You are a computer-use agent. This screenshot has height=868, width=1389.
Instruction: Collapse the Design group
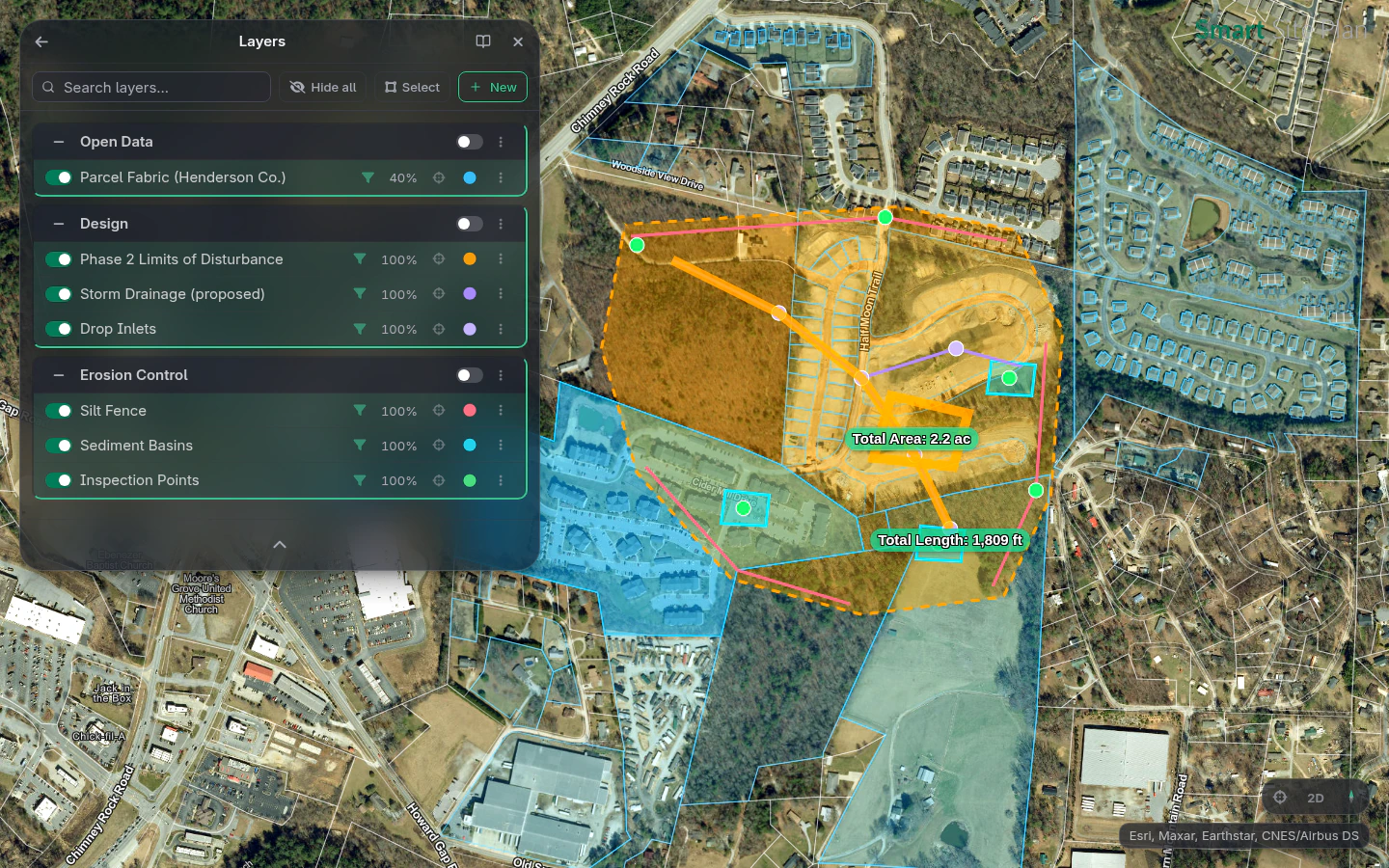59,224
